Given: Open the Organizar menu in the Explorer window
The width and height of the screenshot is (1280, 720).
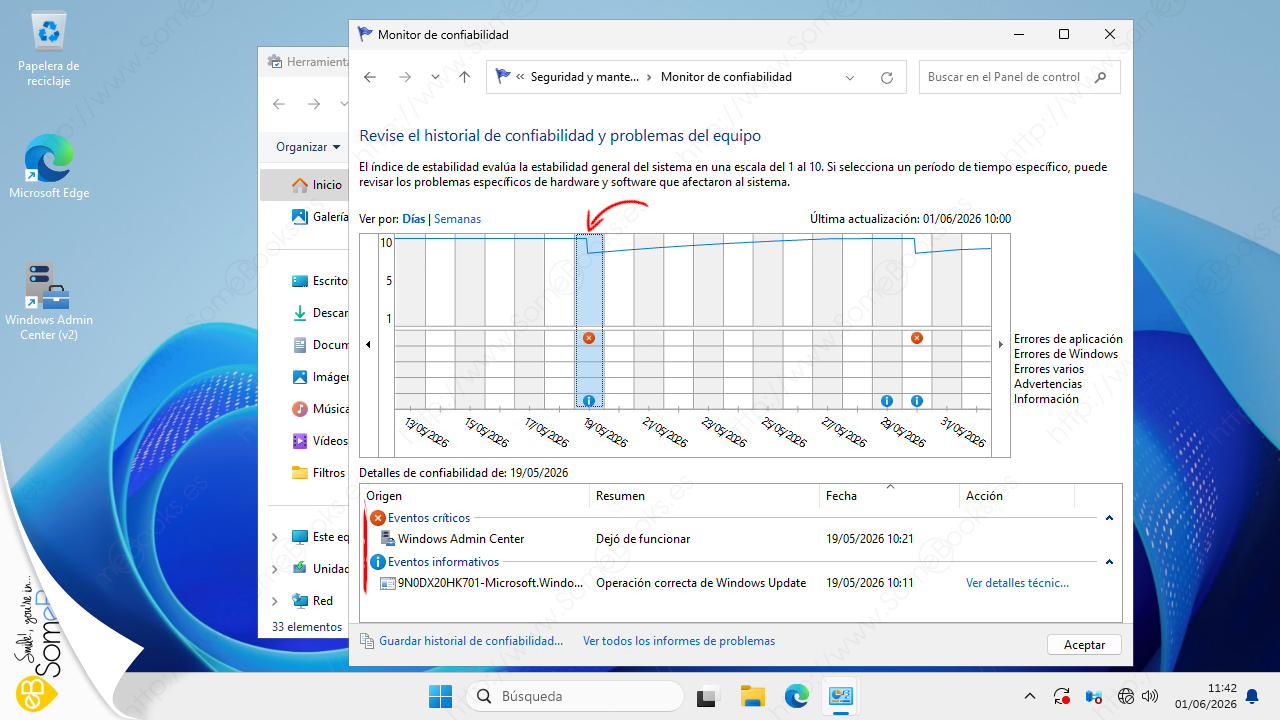Looking at the screenshot, I should click(308, 147).
